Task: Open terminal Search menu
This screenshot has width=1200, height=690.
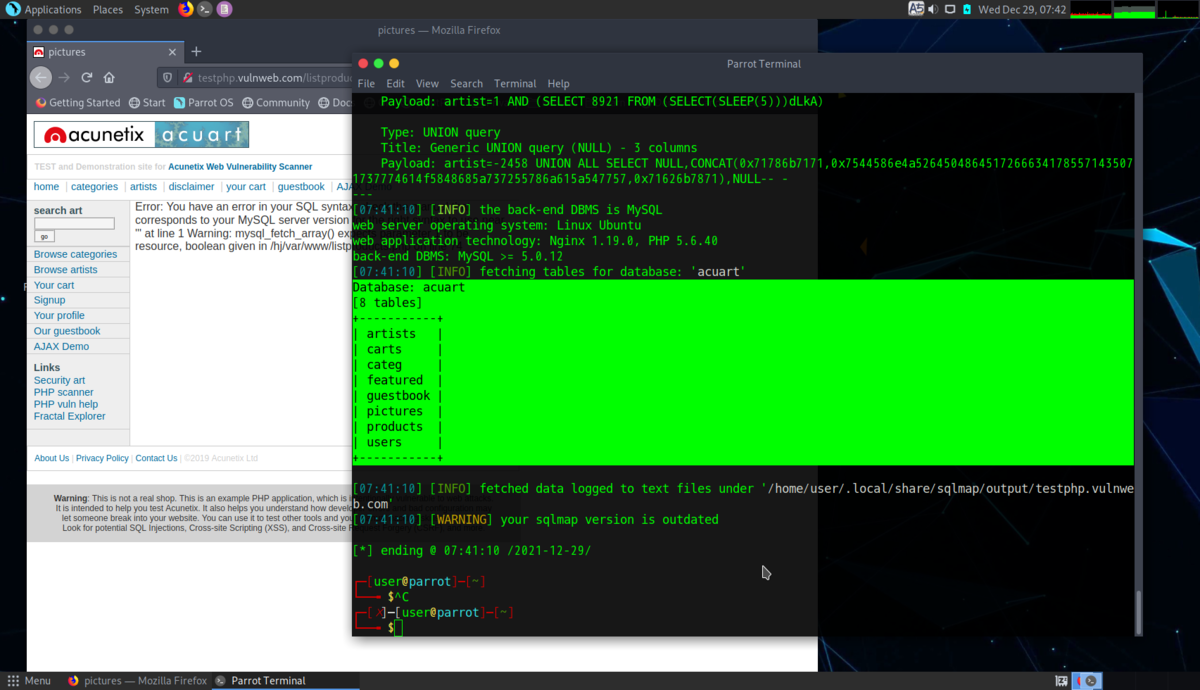Action: [466, 84]
